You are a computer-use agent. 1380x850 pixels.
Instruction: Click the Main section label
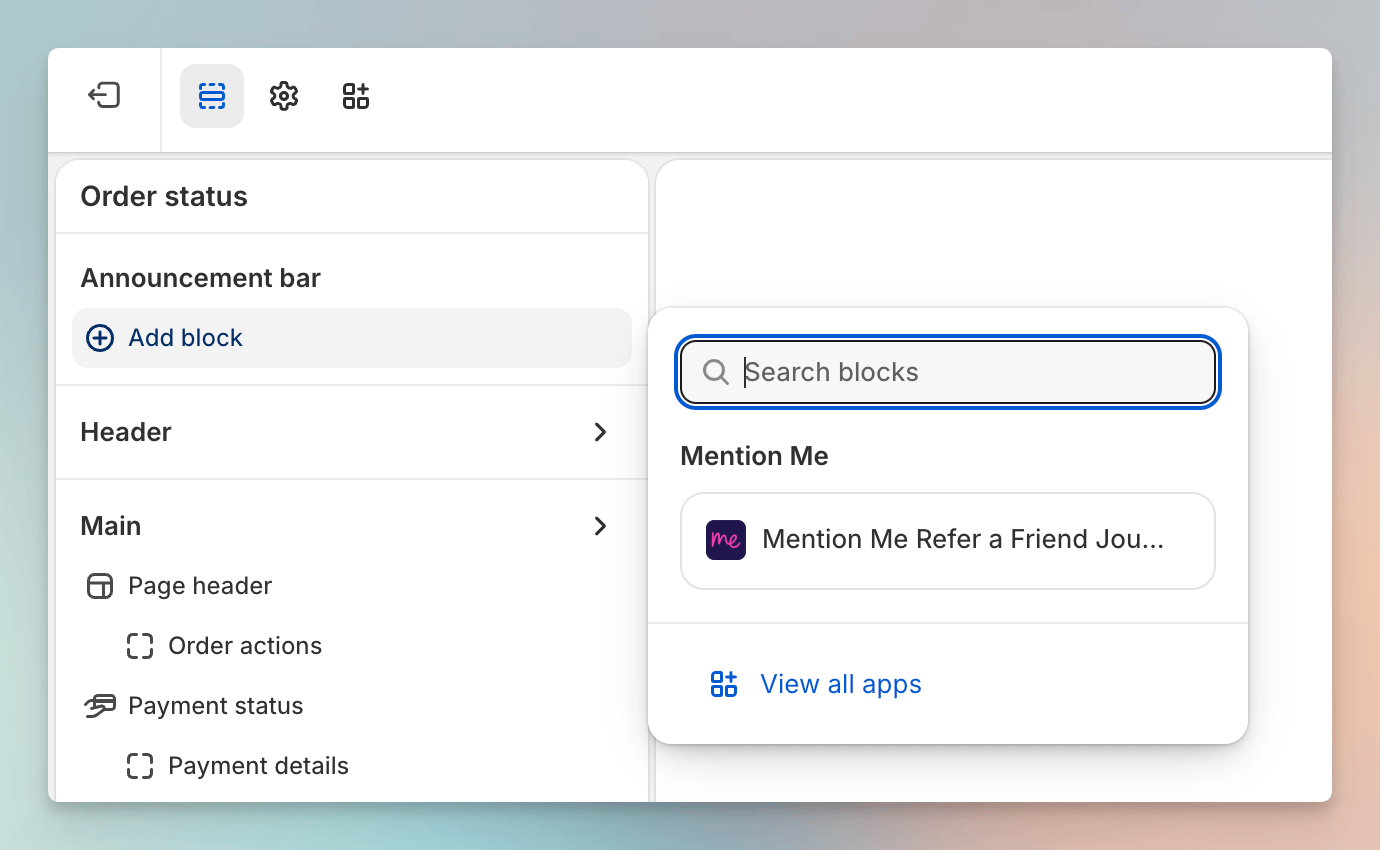pos(111,526)
